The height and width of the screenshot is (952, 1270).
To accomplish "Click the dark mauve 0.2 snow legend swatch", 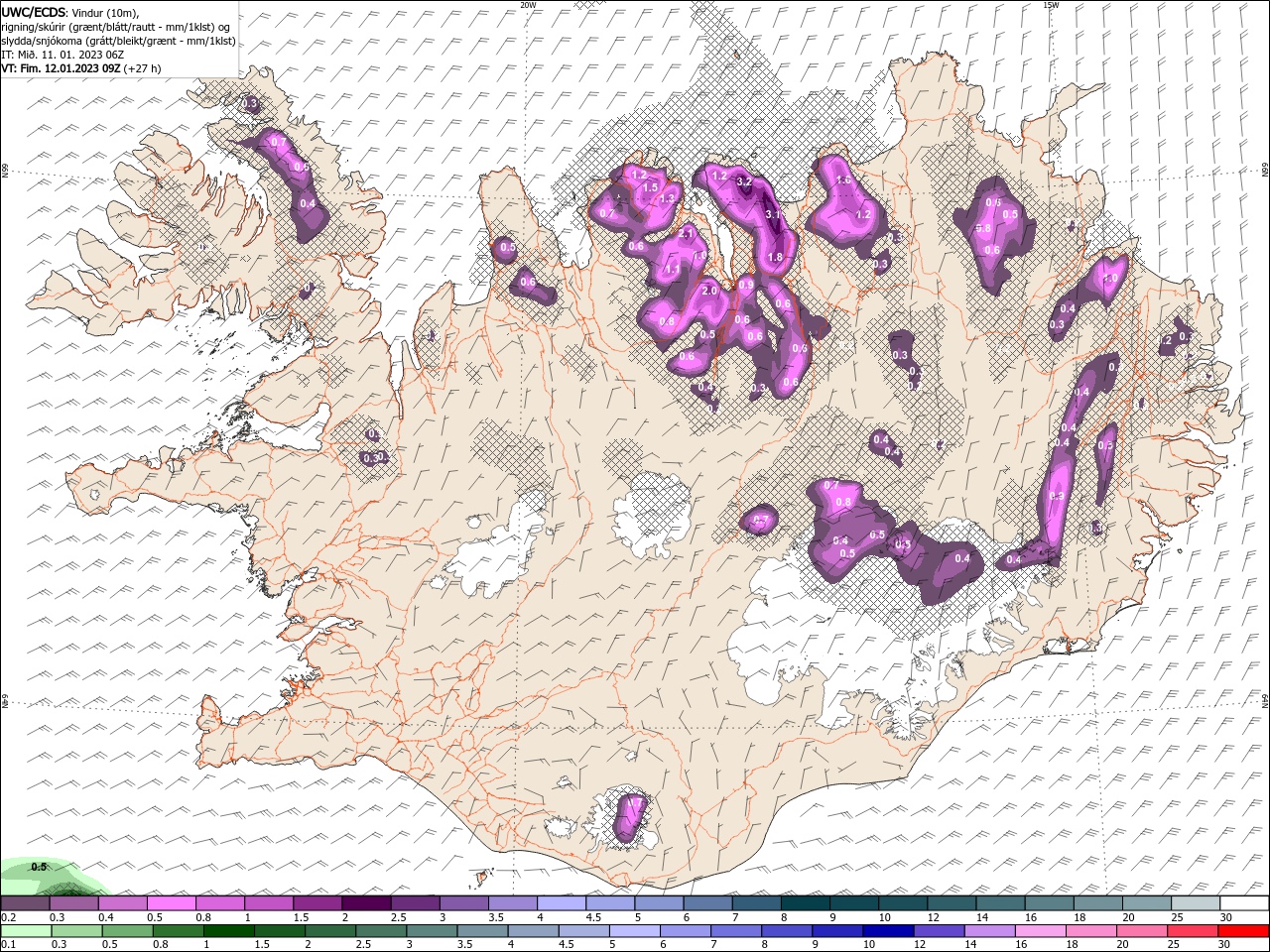I will click(x=26, y=903).
